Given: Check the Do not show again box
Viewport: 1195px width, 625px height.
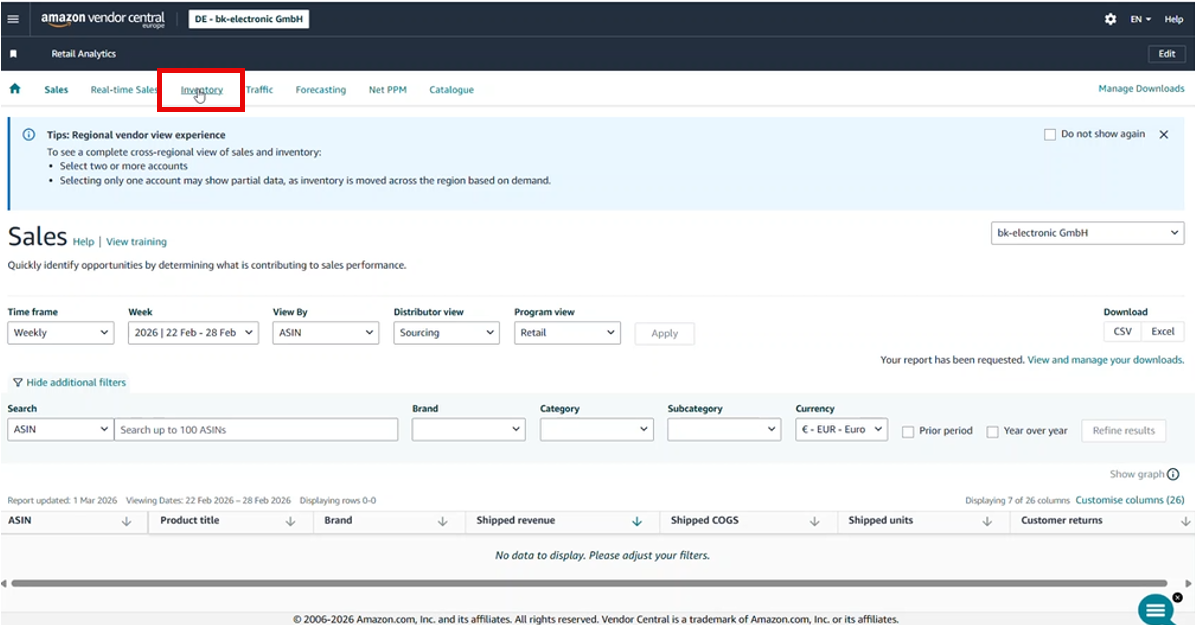Looking at the screenshot, I should point(1049,134).
